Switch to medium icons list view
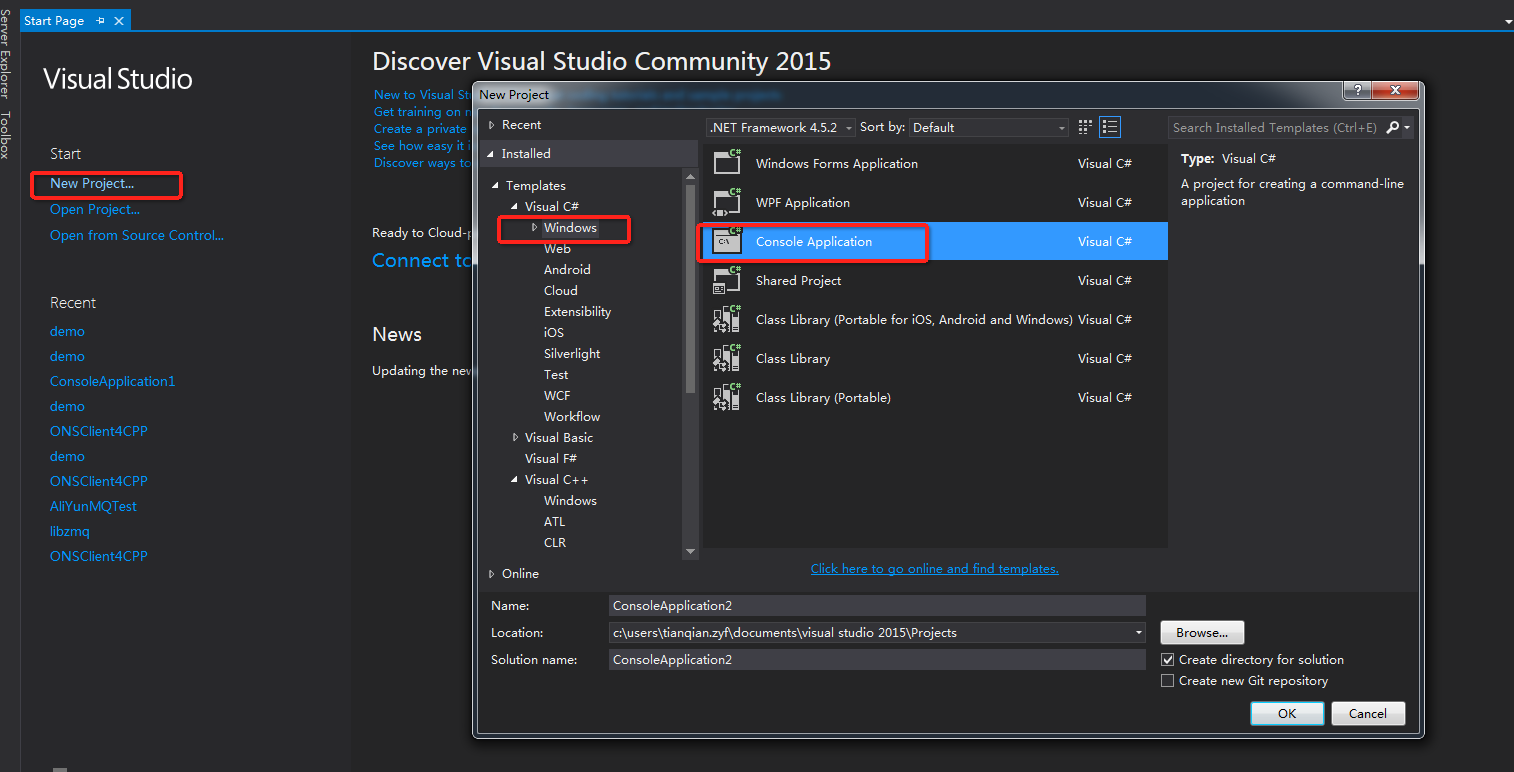This screenshot has height=772, width=1514. point(1110,127)
